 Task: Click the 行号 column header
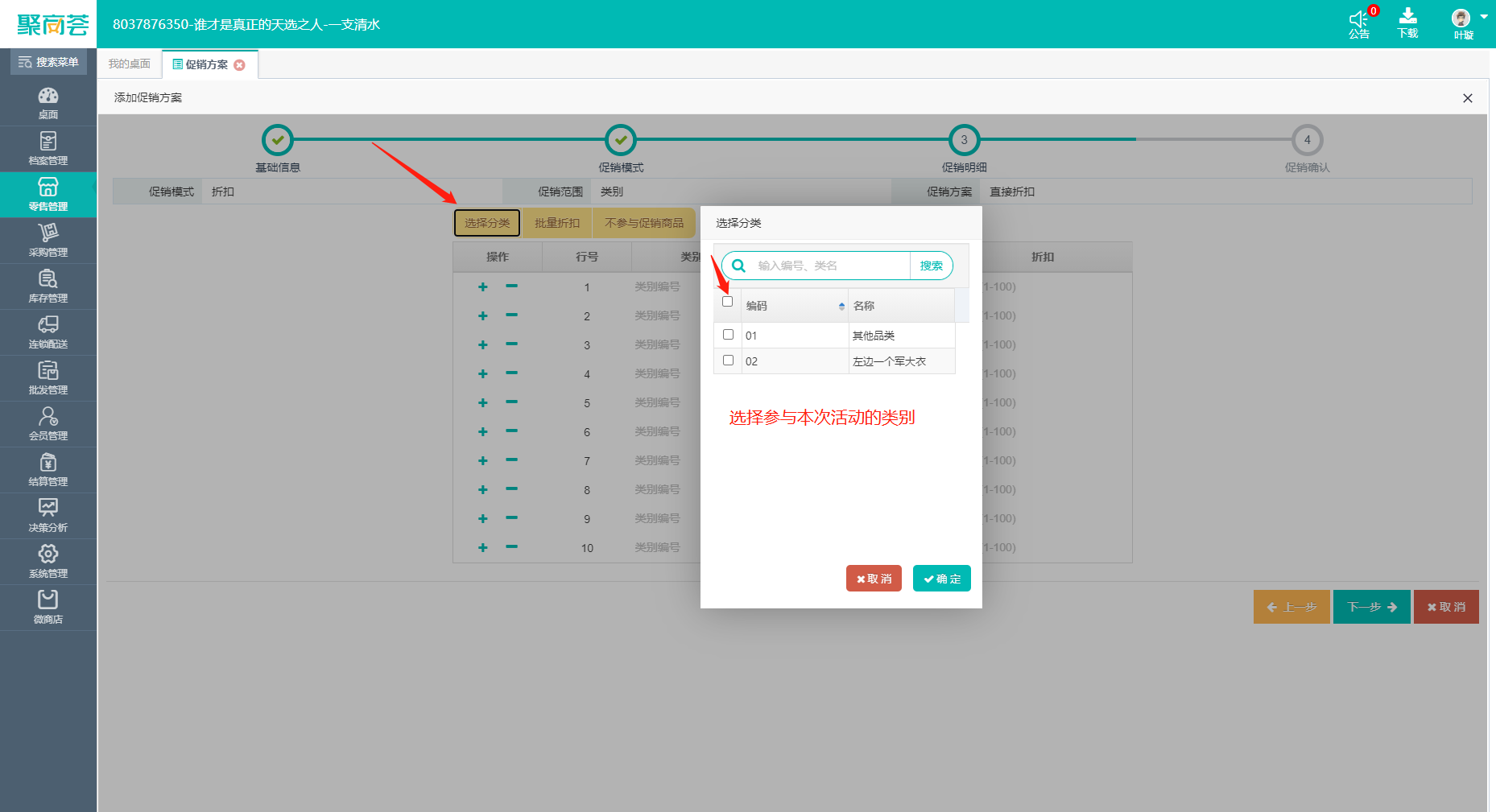coord(587,257)
